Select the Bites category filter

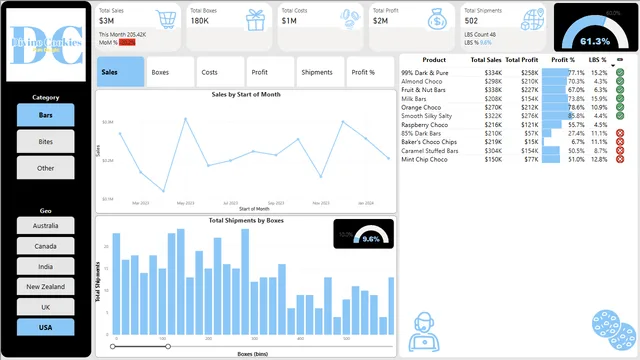coord(46,142)
